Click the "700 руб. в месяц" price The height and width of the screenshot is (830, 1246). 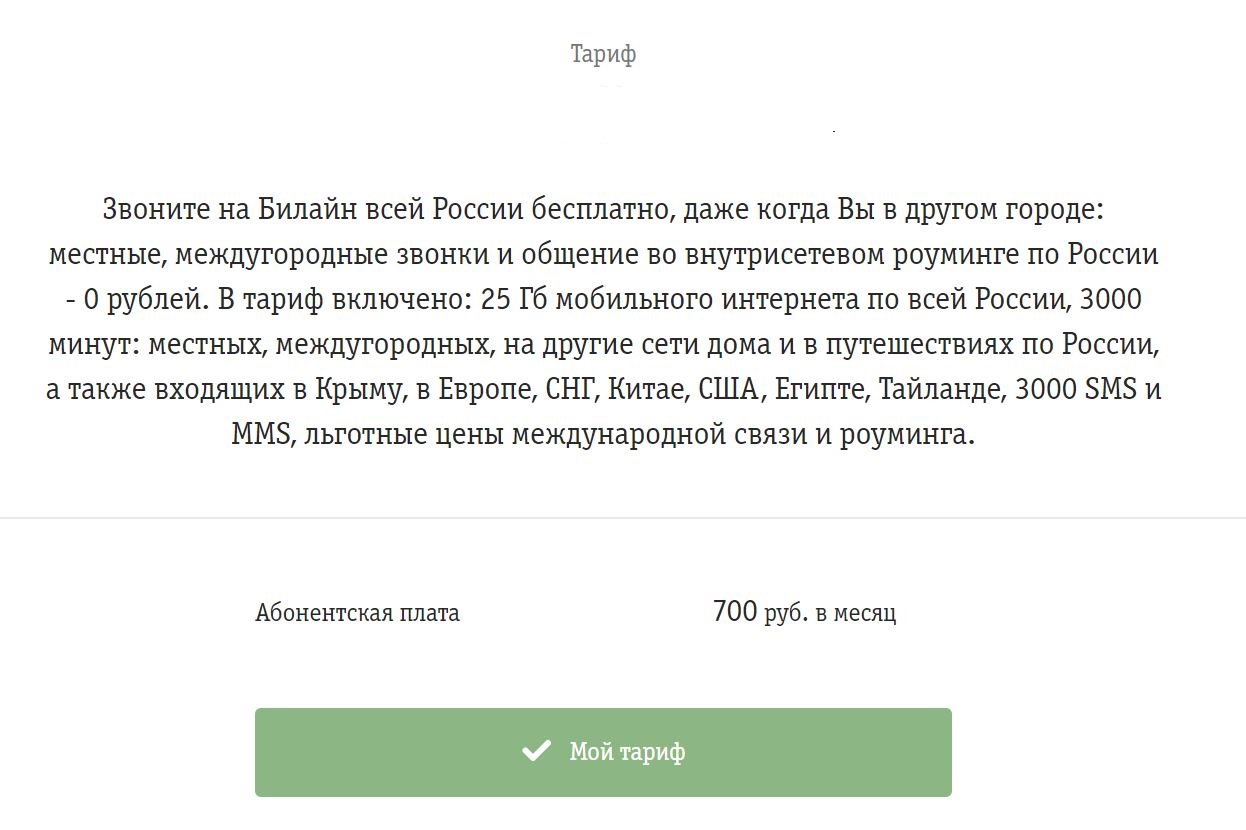coord(804,612)
